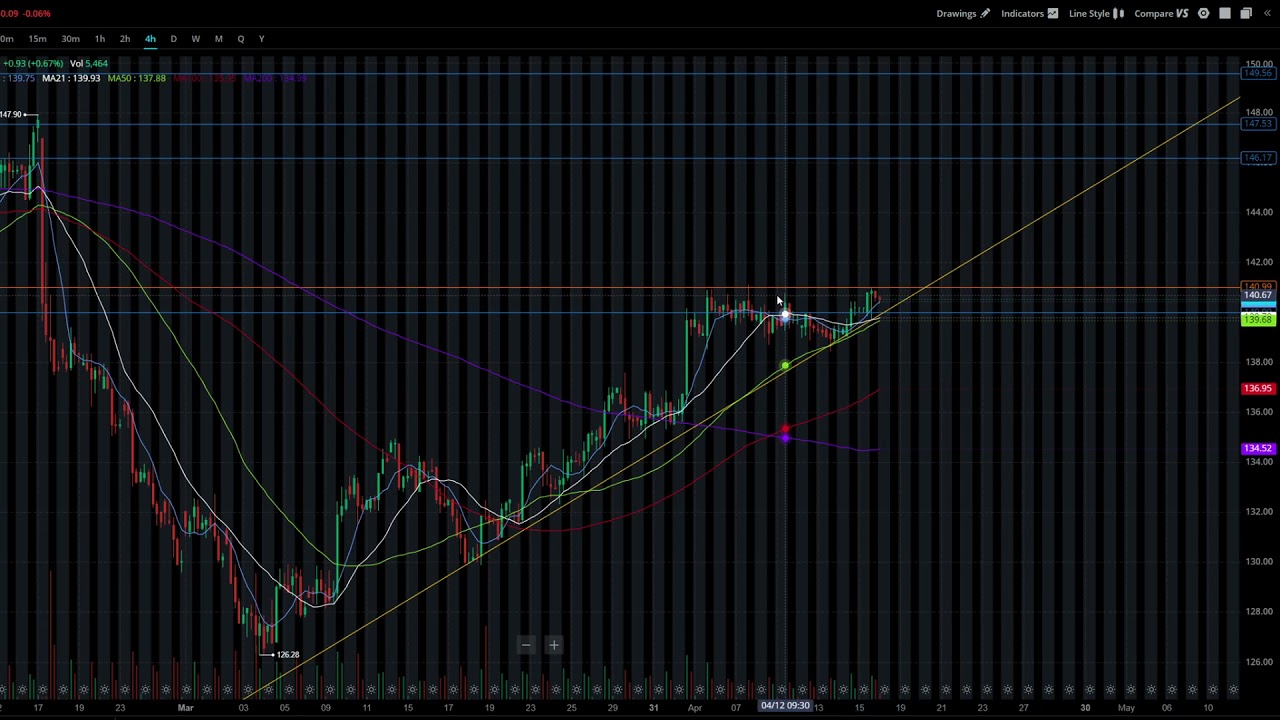Click the Vol 5,464 volume label
This screenshot has height=720, width=1280.
pos(90,63)
